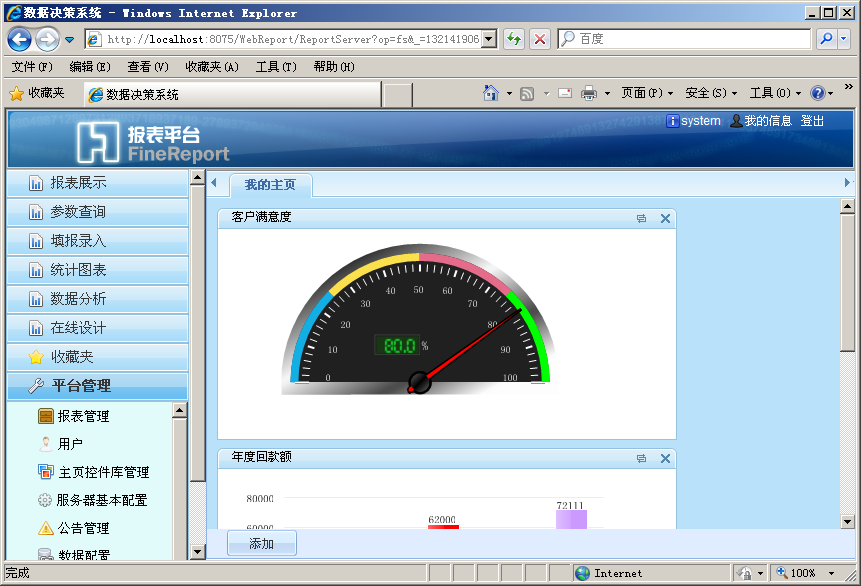Open 公告管理 announcements item
The image size is (861, 586).
point(74,528)
